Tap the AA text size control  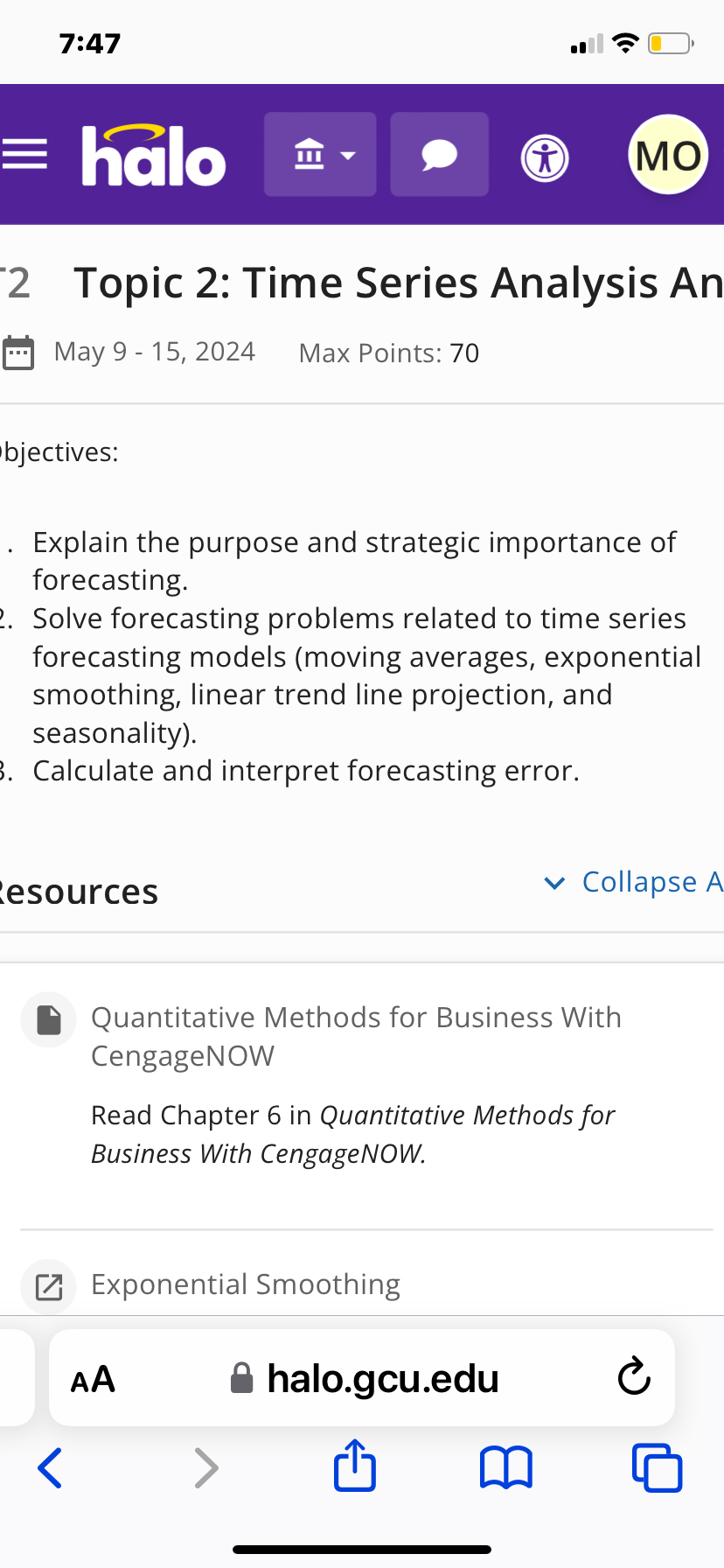(93, 1377)
